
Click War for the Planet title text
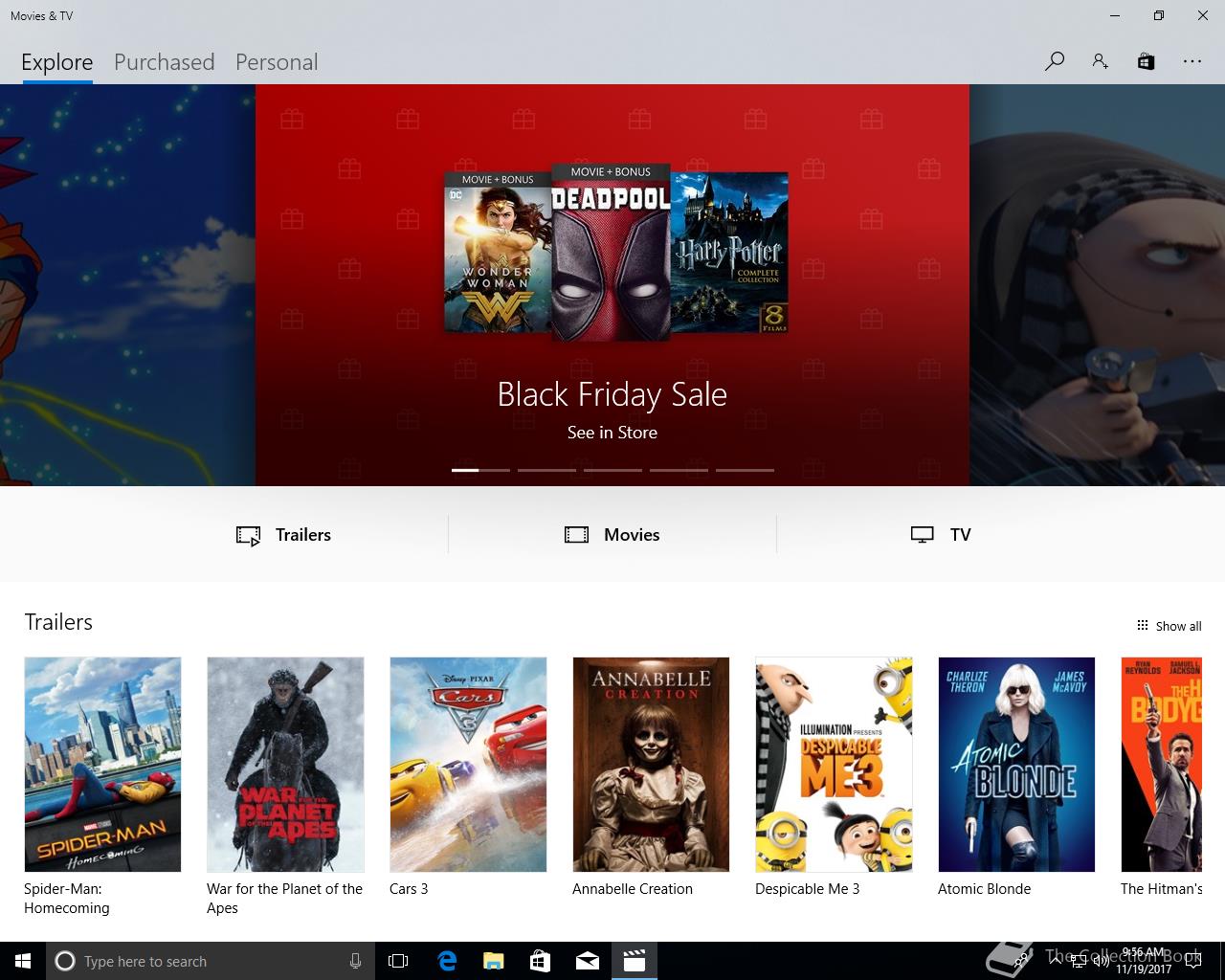284,898
